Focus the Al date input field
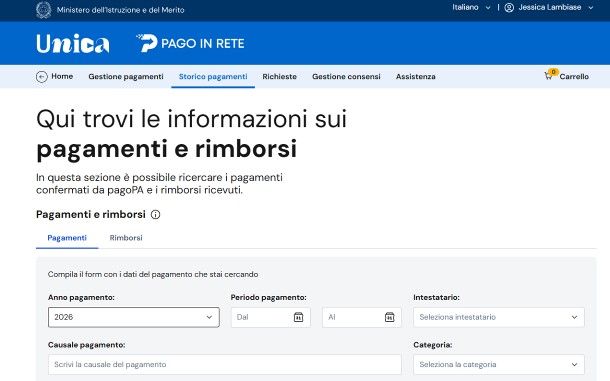610x381 pixels. 362,317
